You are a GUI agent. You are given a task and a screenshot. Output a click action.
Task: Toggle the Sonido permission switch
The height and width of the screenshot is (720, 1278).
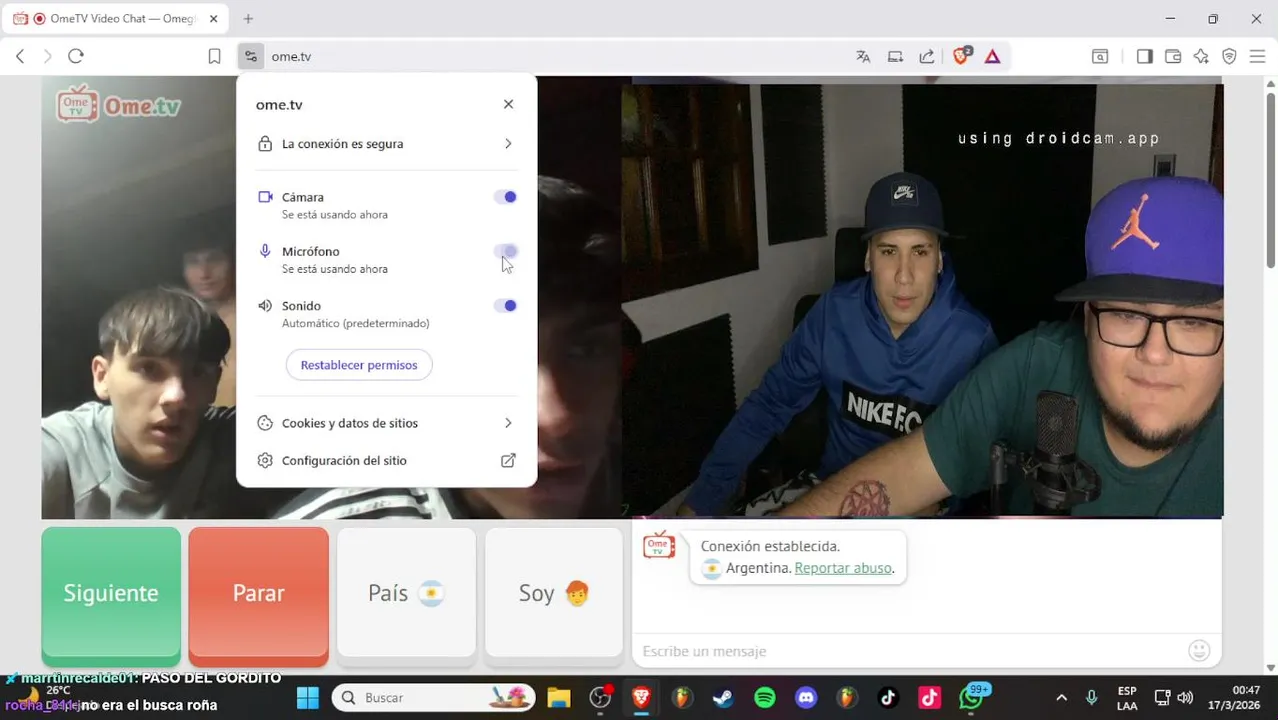coord(507,306)
